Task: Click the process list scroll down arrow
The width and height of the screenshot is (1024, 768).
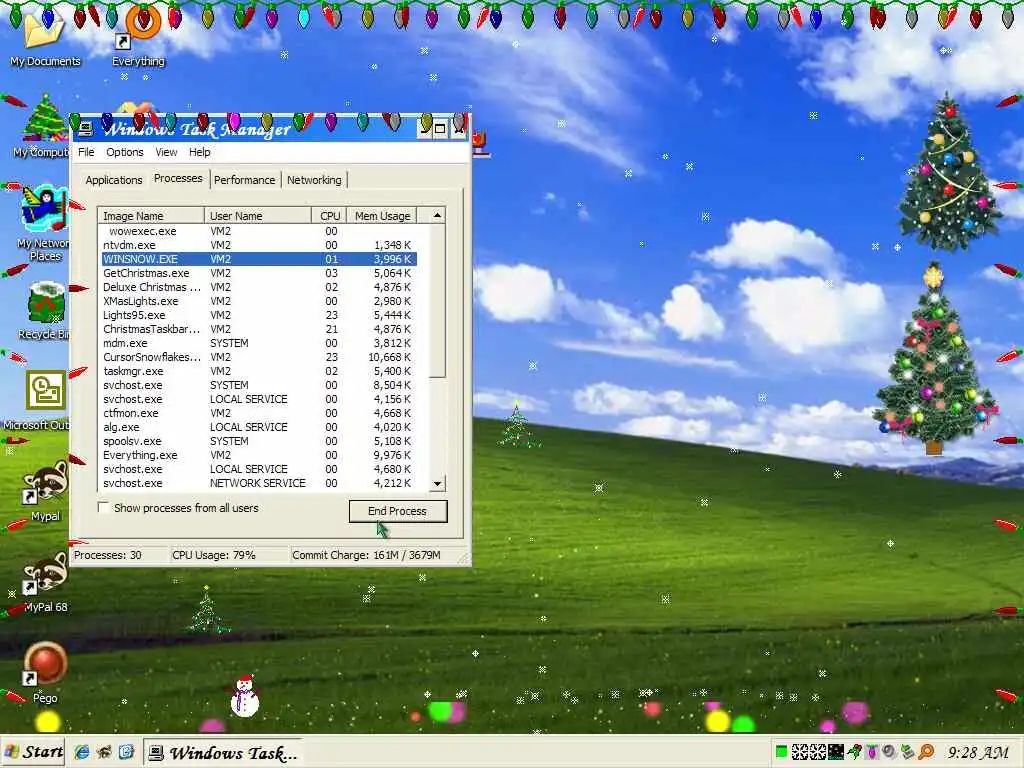Action: click(437, 484)
